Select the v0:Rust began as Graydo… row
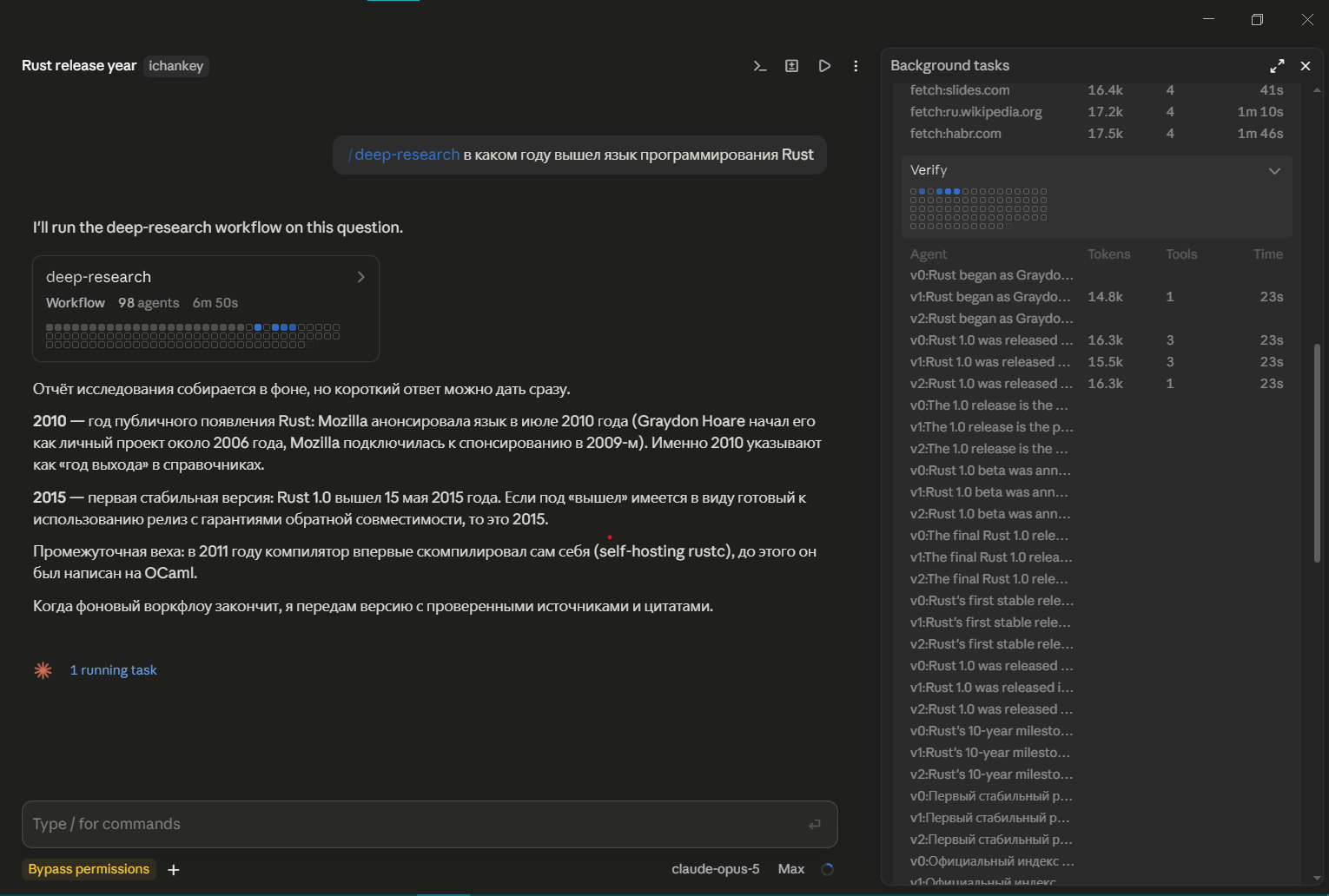Screen dimensions: 1329x896 (x=1097, y=275)
